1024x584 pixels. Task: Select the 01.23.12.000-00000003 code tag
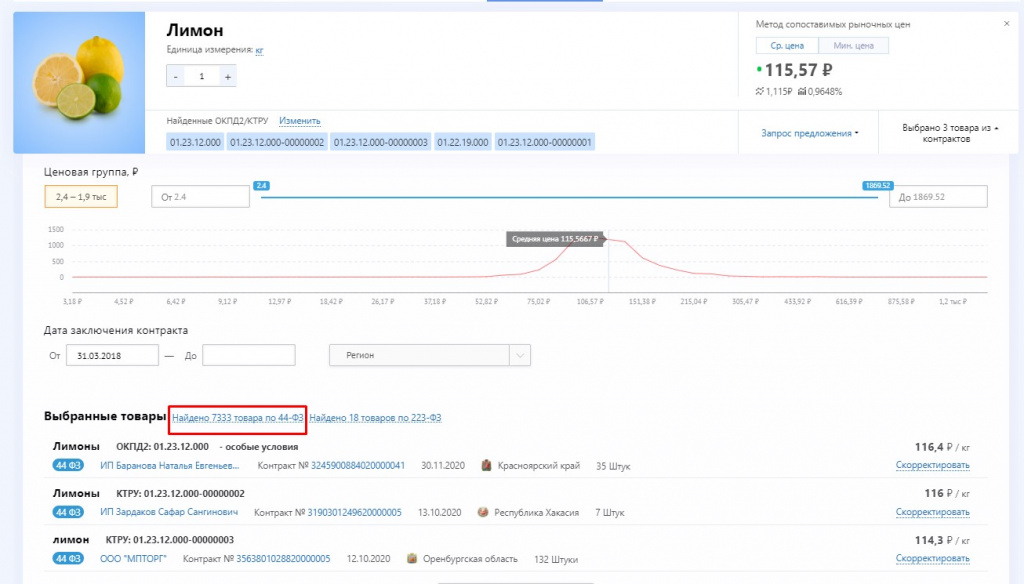381,142
